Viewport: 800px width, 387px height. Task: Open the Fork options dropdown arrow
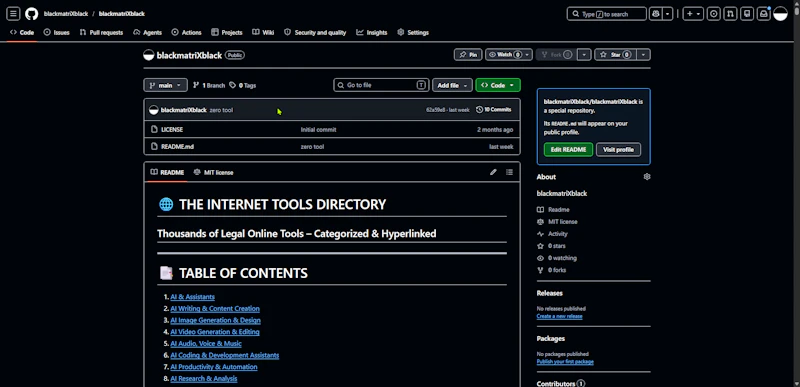[585, 55]
